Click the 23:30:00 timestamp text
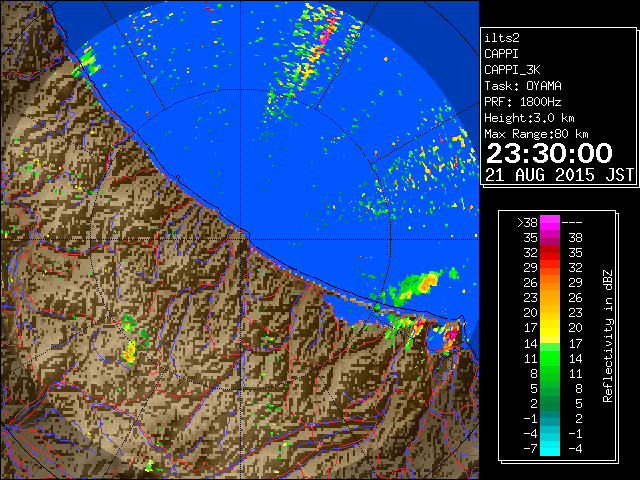Image resolution: width=640 pixels, height=480 pixels. [x=549, y=153]
